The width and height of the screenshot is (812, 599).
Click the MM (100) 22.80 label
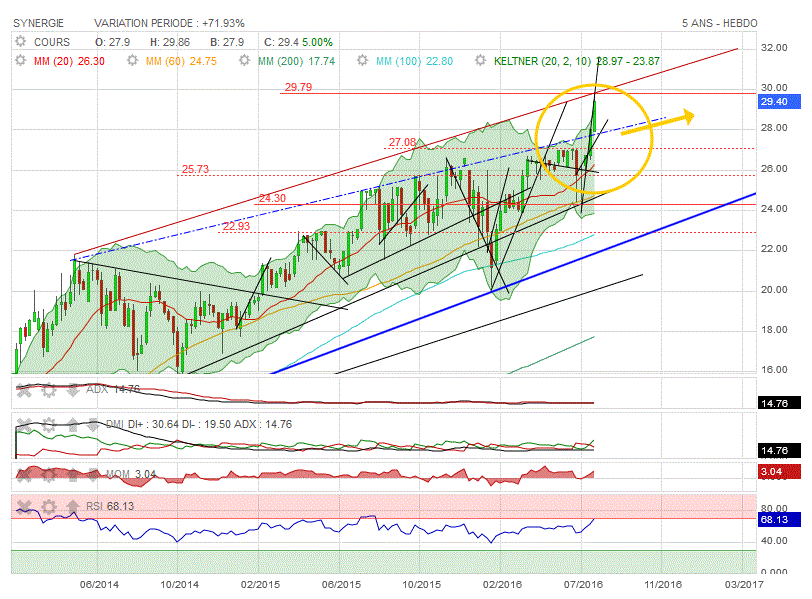[414, 61]
